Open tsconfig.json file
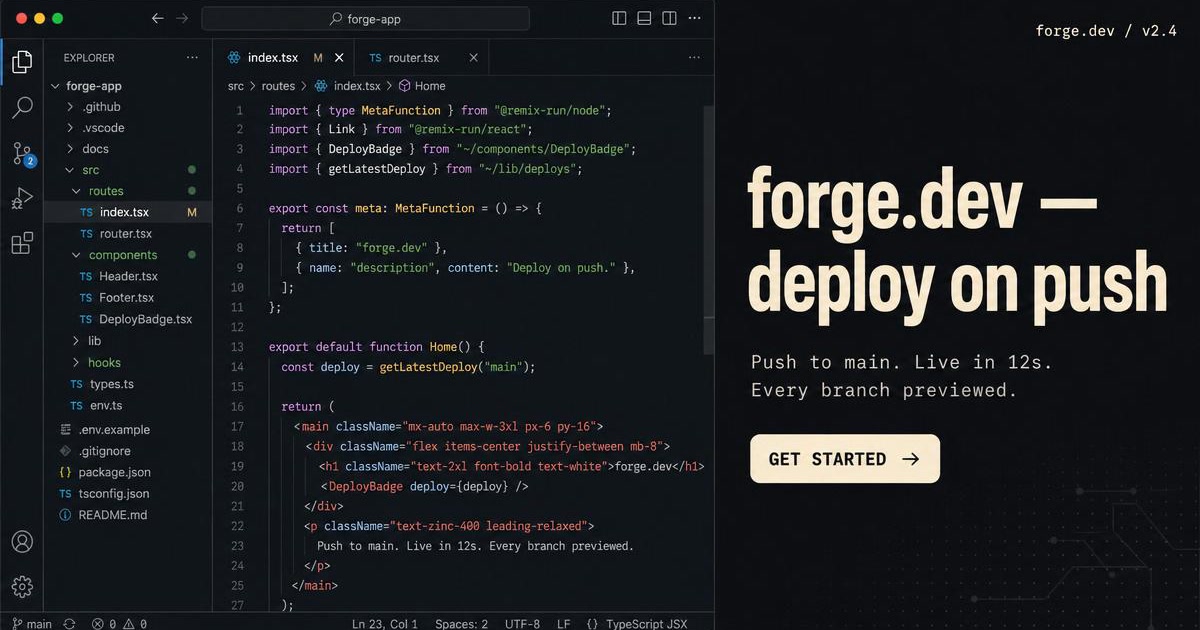Screen dimensions: 1200x630 click(128, 493)
